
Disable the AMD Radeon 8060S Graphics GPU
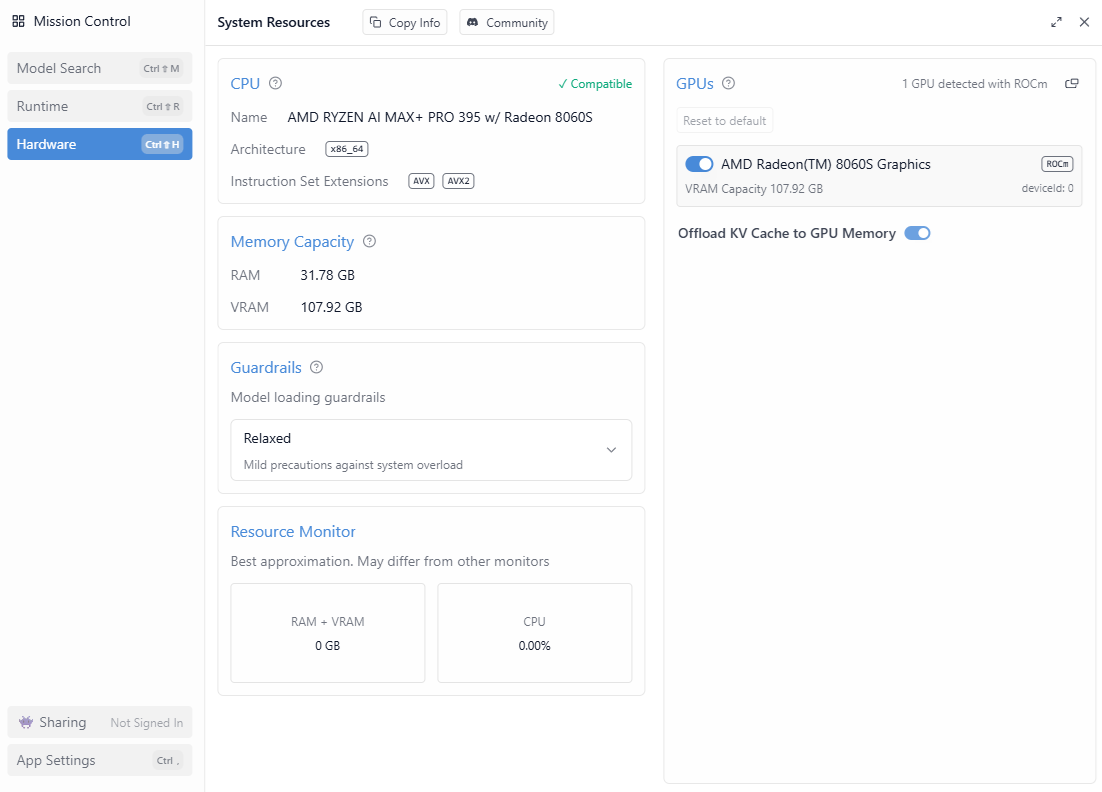[699, 164]
